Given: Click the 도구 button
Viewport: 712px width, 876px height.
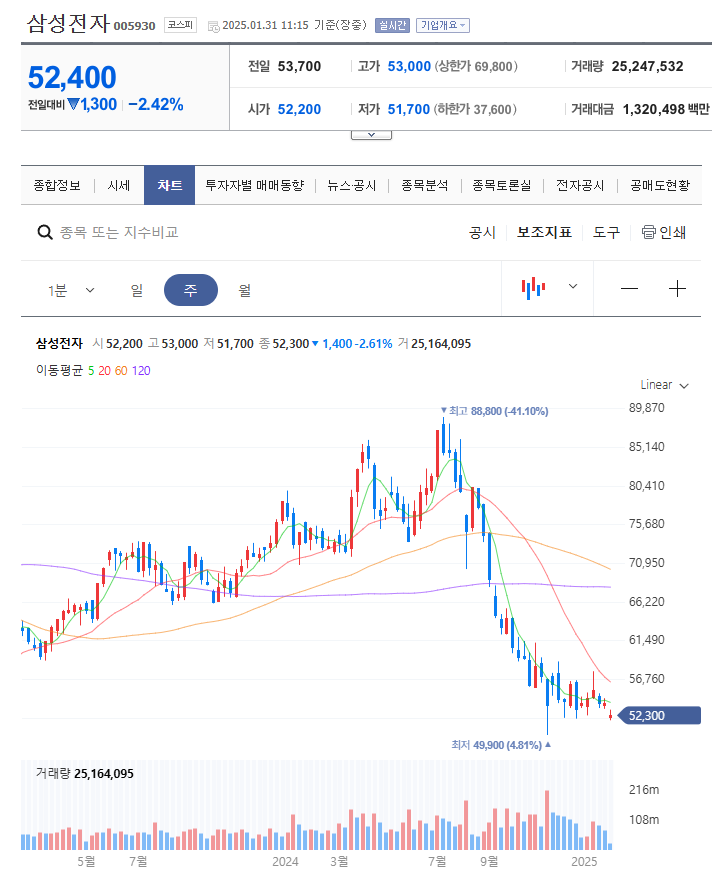Looking at the screenshot, I should pos(606,232).
